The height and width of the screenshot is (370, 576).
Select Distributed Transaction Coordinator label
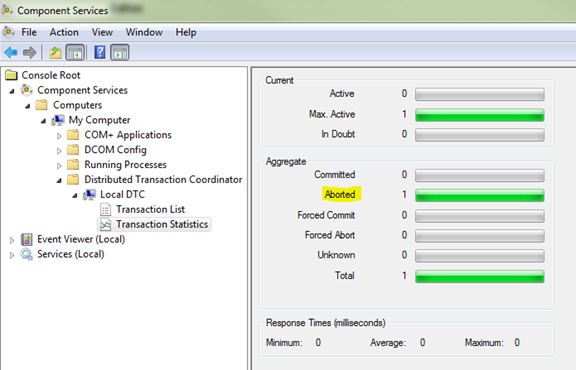tap(163, 179)
